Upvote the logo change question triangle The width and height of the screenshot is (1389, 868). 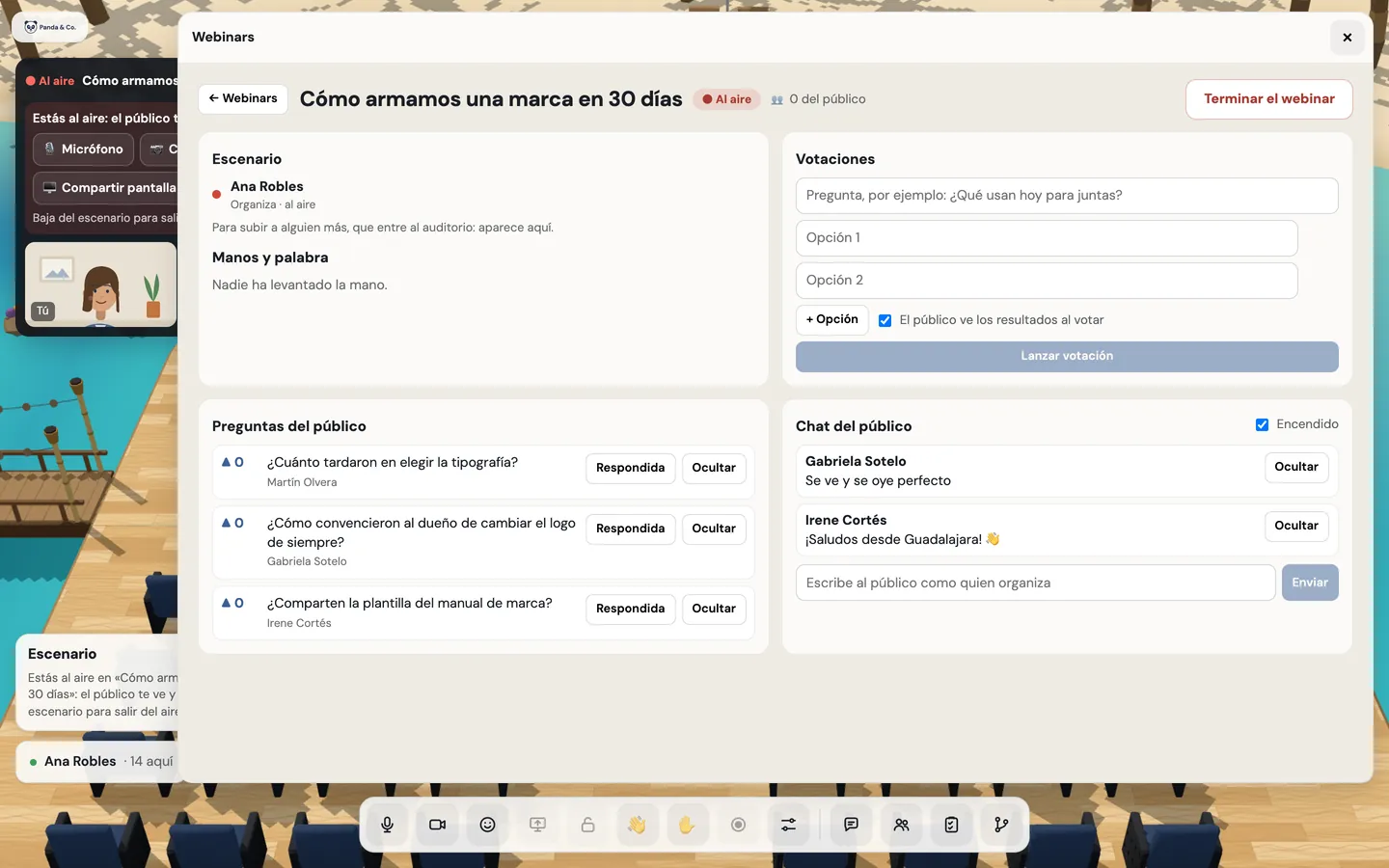coord(232,523)
